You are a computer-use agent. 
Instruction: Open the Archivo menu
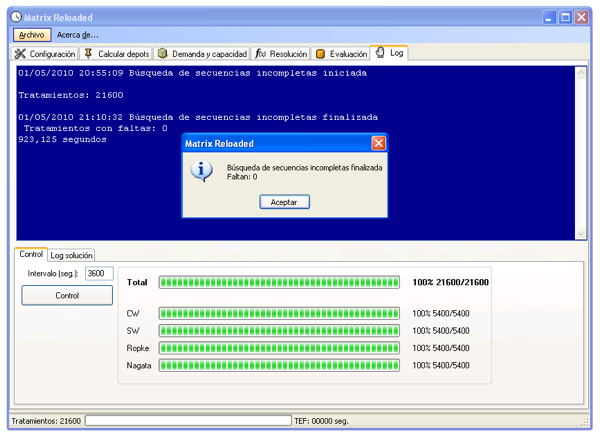point(31,35)
